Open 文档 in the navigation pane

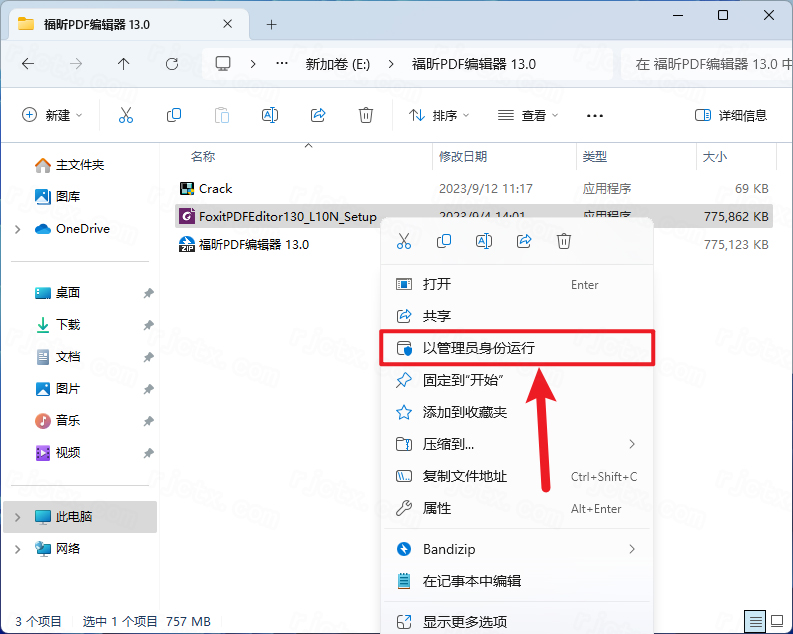(57, 357)
